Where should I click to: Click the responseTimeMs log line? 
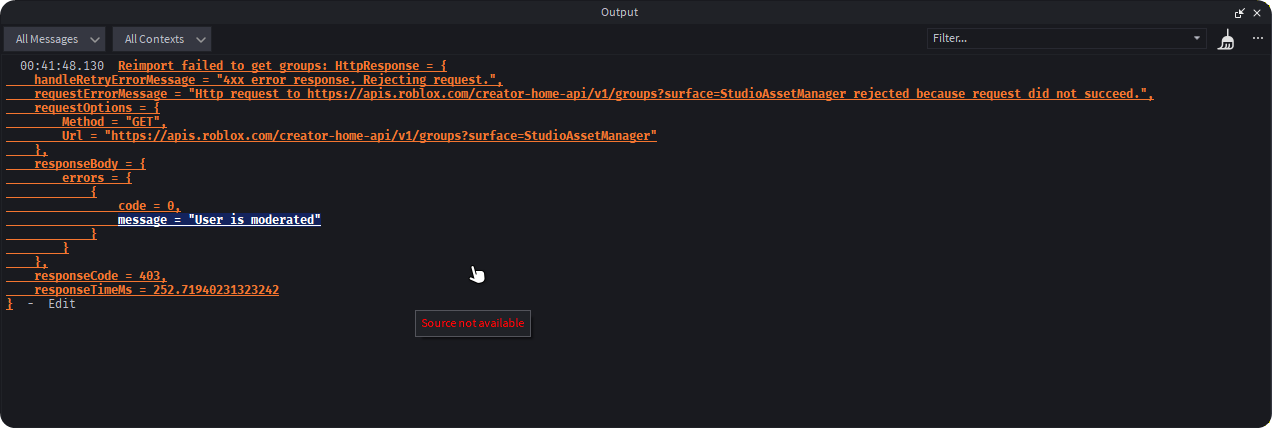click(x=156, y=289)
